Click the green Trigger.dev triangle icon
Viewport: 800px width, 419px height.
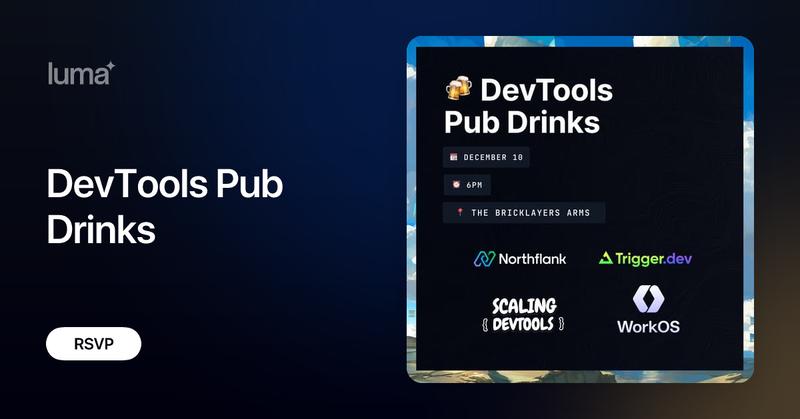[x=606, y=258]
